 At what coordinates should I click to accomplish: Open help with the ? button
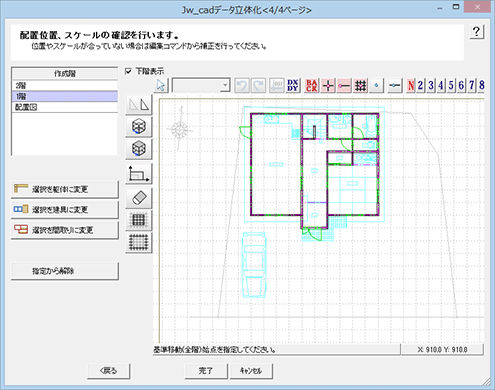click(x=477, y=32)
